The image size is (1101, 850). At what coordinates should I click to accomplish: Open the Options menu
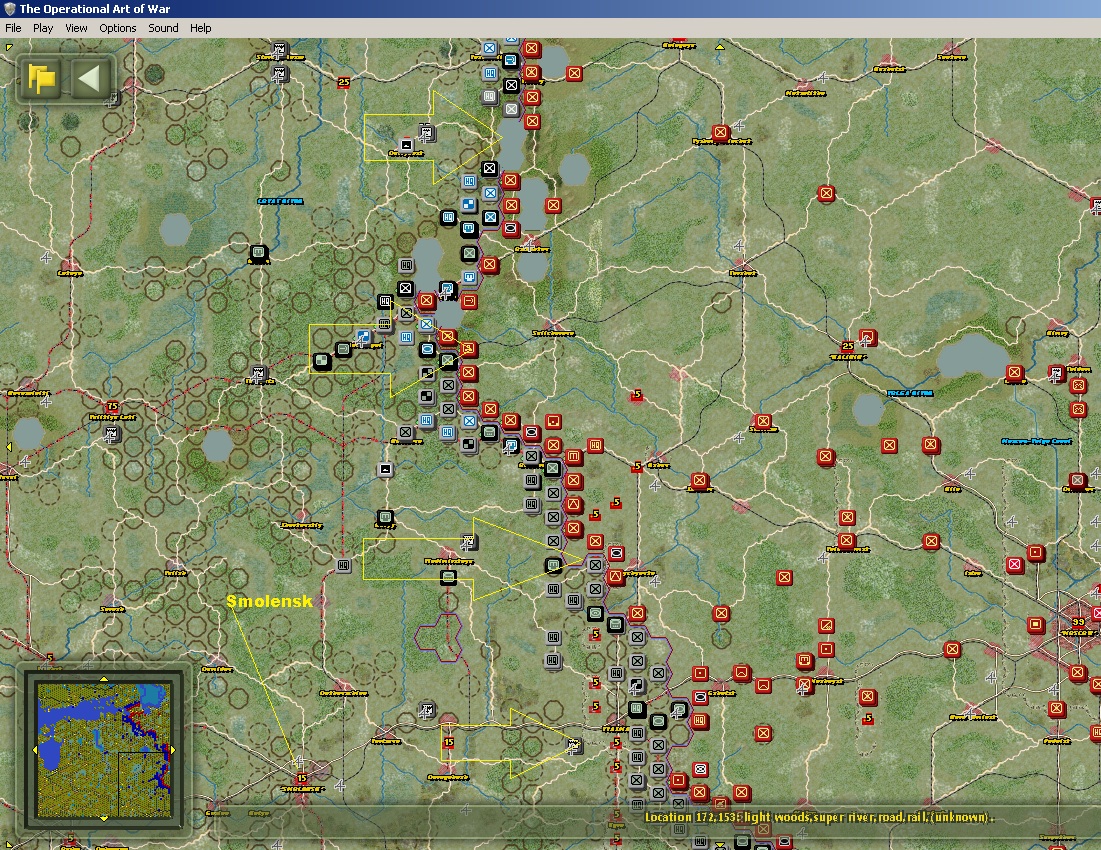117,28
